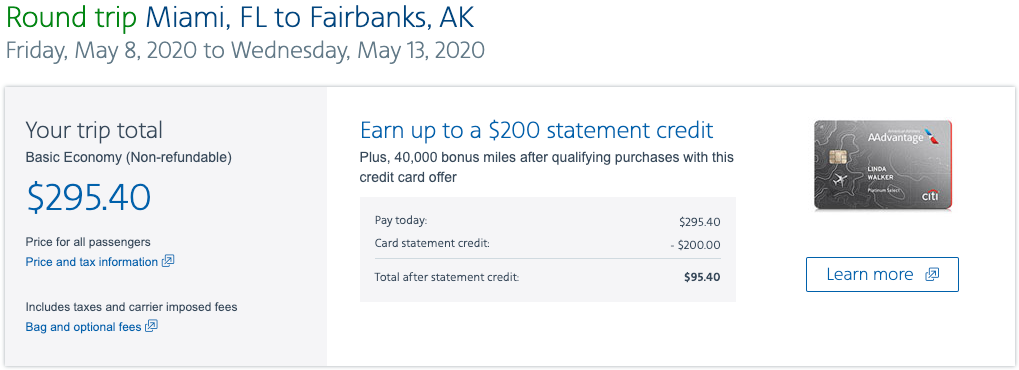Viewport: 1019px width, 370px height.
Task: Click external-link icon beside Bag and optional fees
Action: [151, 326]
